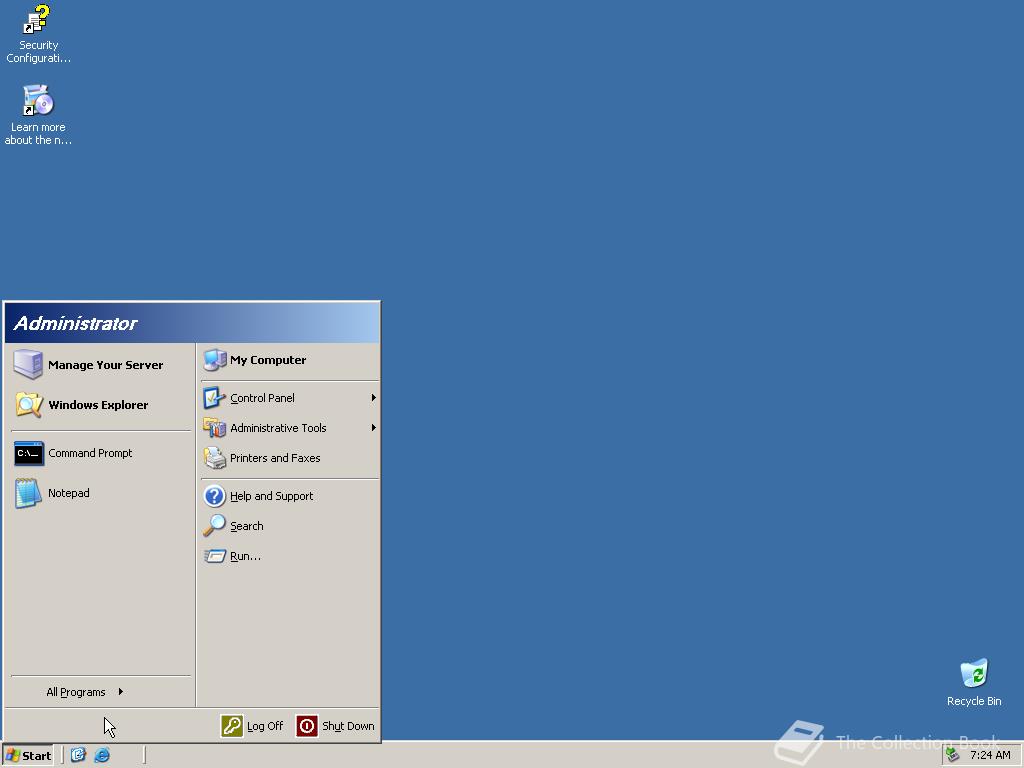Click the Command Prompt icon
Screen dimensions: 1024x768
click(x=29, y=453)
